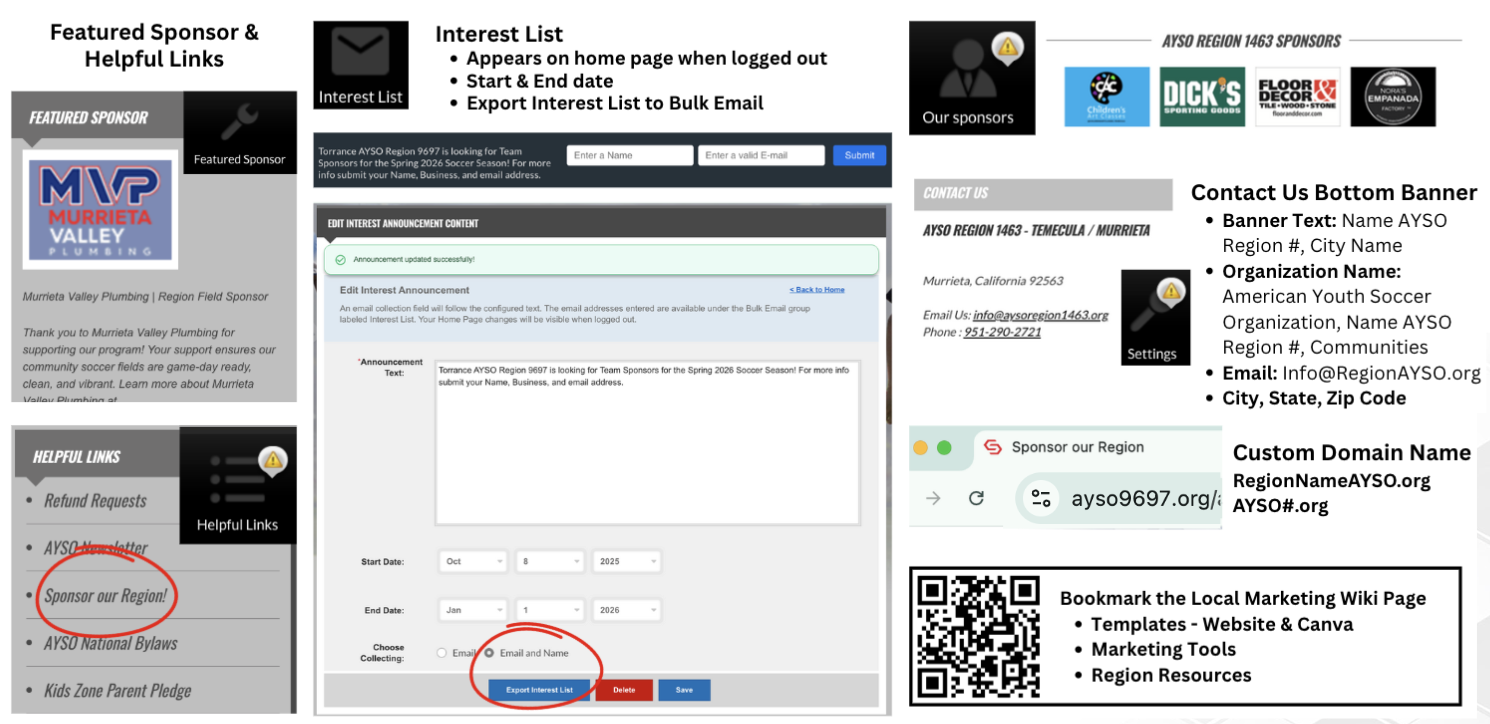Open the Helpful Links list tile
1490x724 pixels.
click(237, 485)
